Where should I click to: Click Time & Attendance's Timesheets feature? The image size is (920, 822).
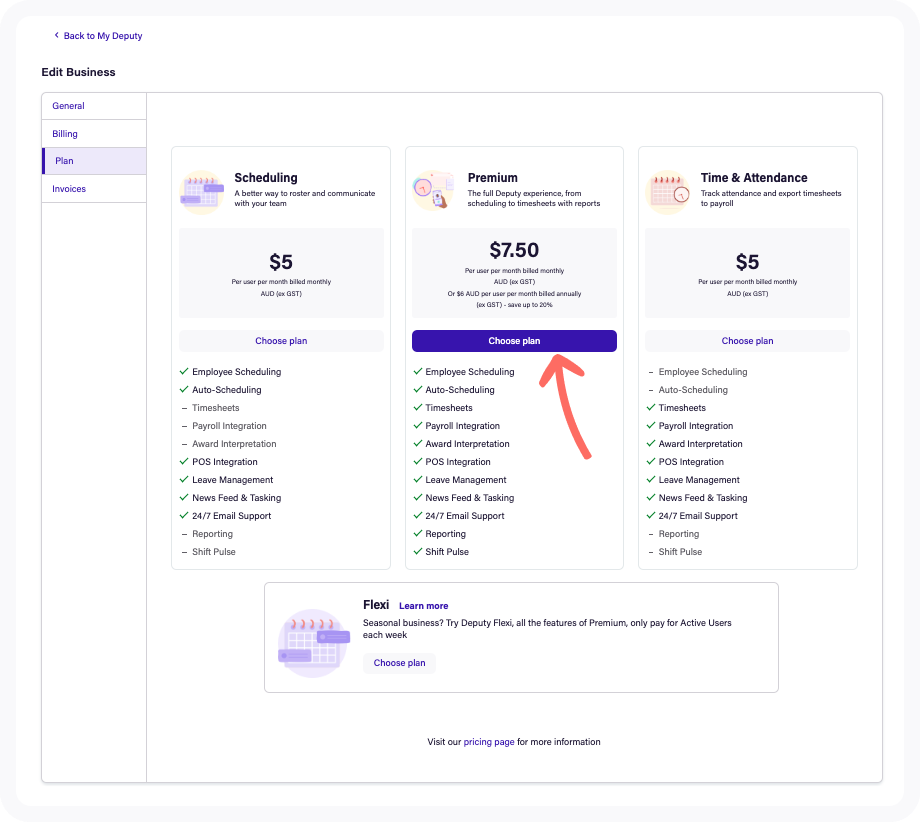682,408
